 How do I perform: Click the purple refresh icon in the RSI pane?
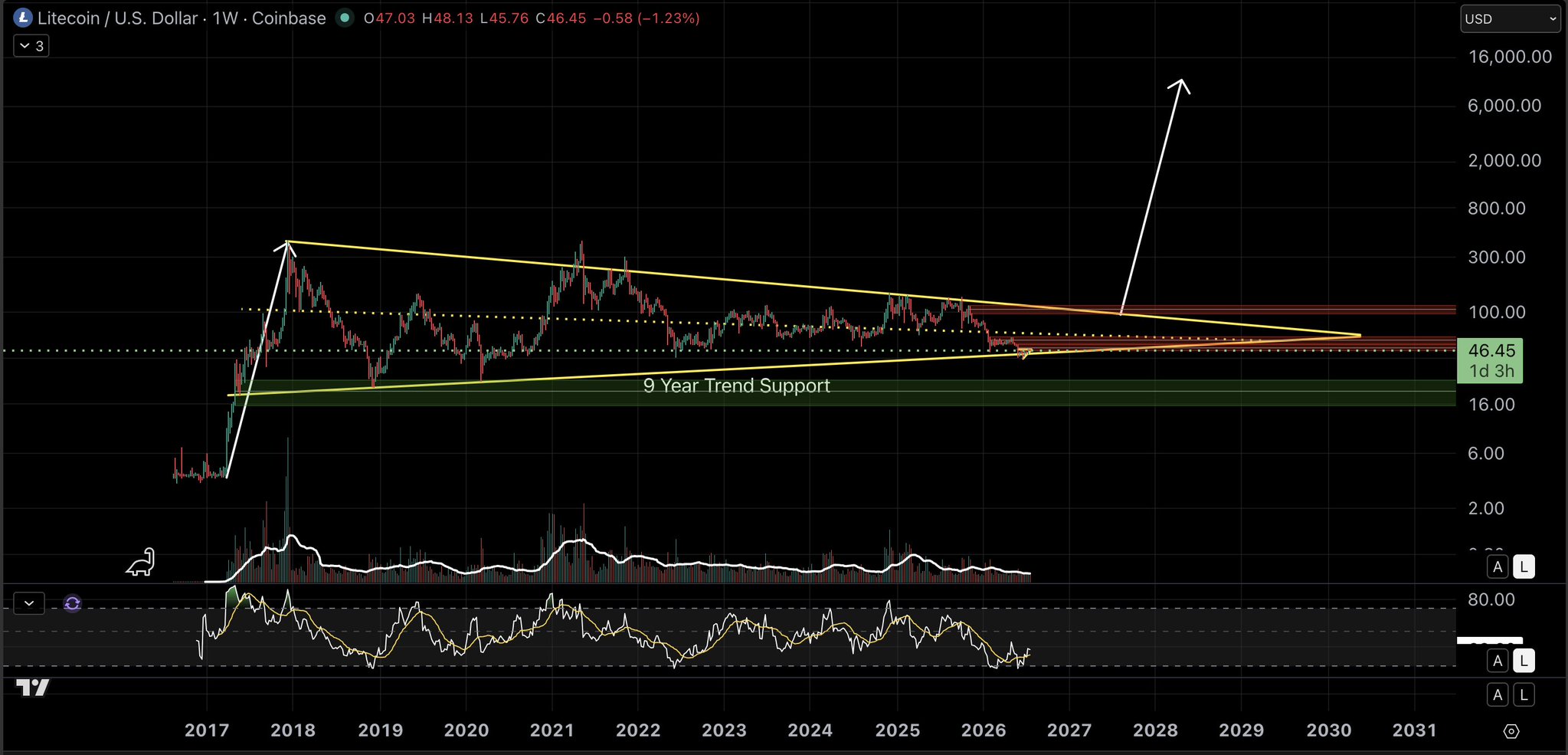tap(72, 603)
